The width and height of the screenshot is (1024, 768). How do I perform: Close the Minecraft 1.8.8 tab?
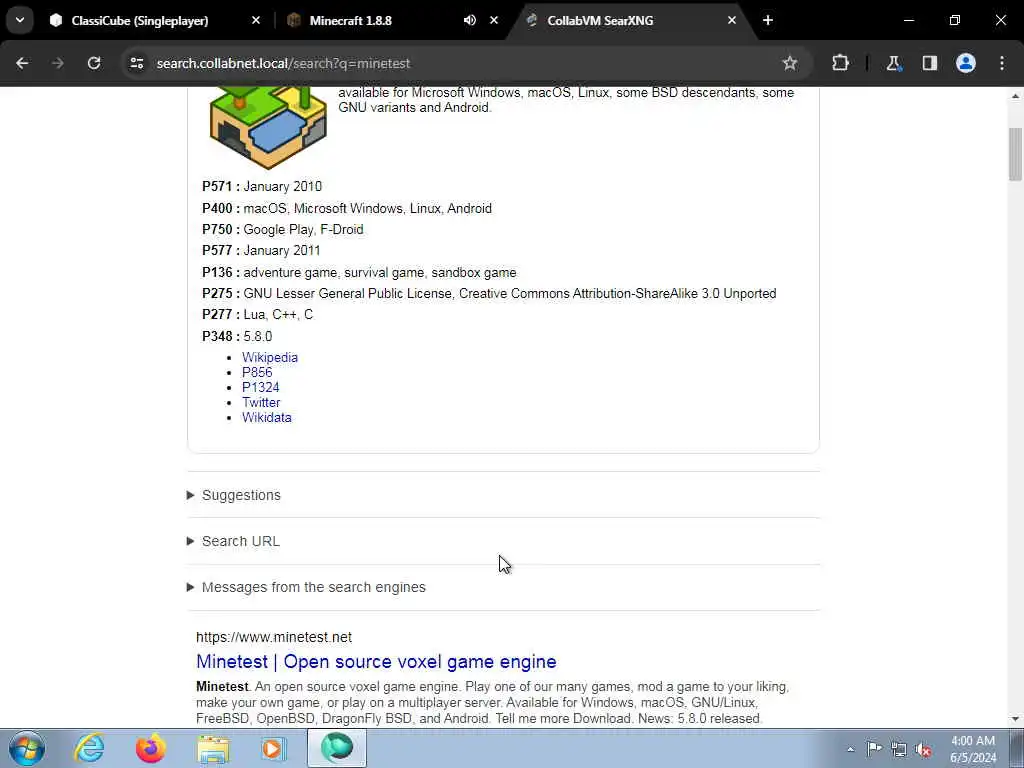(x=494, y=20)
